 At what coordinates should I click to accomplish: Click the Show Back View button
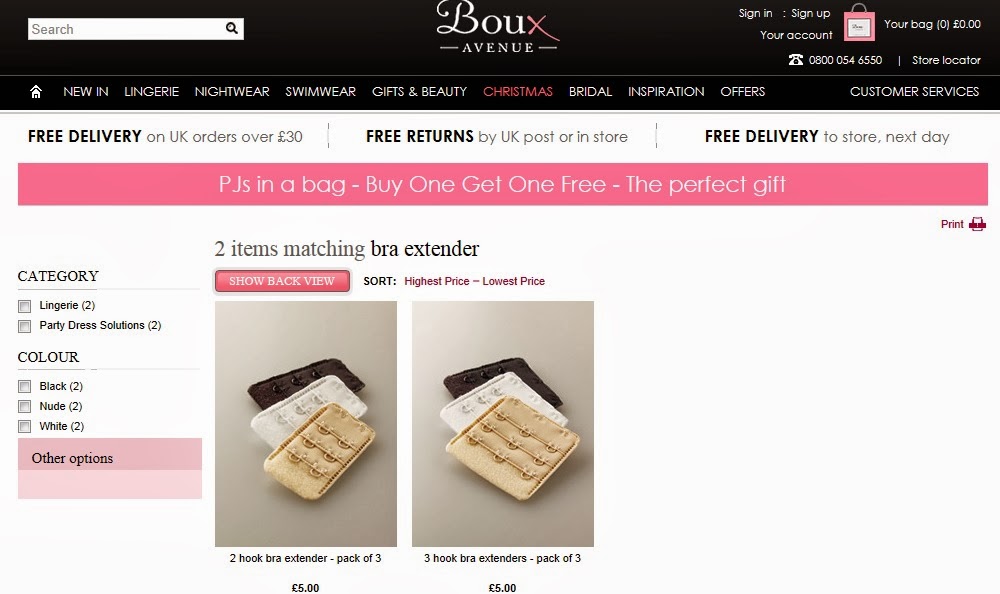(x=282, y=281)
